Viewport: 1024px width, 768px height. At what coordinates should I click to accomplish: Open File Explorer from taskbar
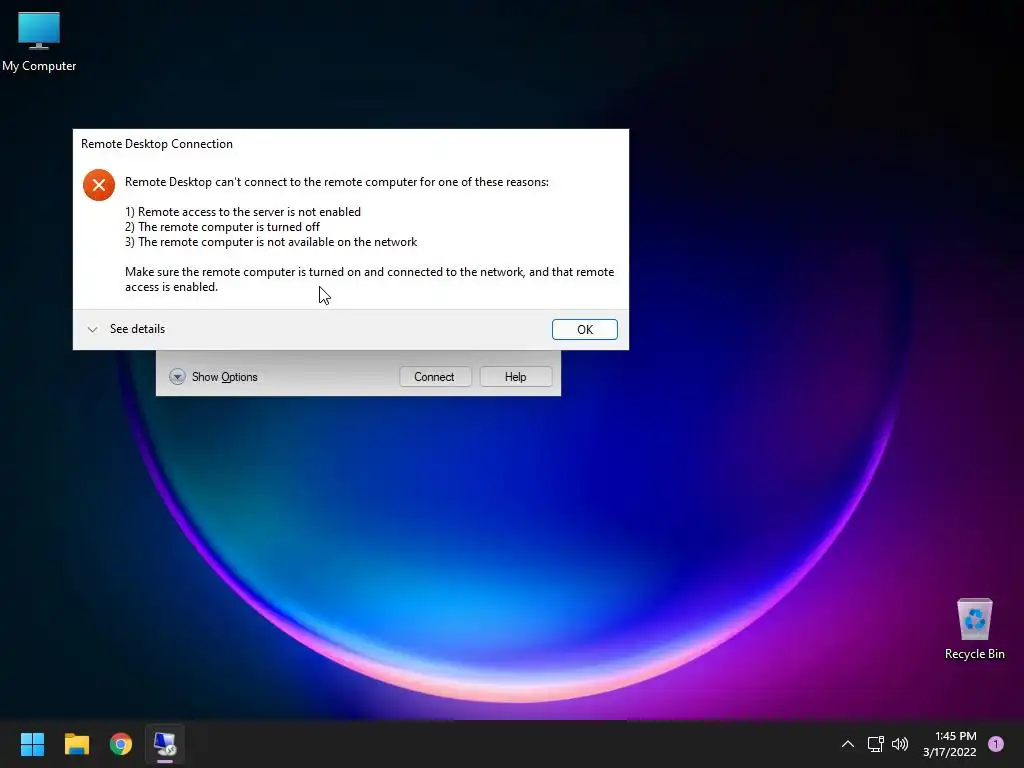76,744
